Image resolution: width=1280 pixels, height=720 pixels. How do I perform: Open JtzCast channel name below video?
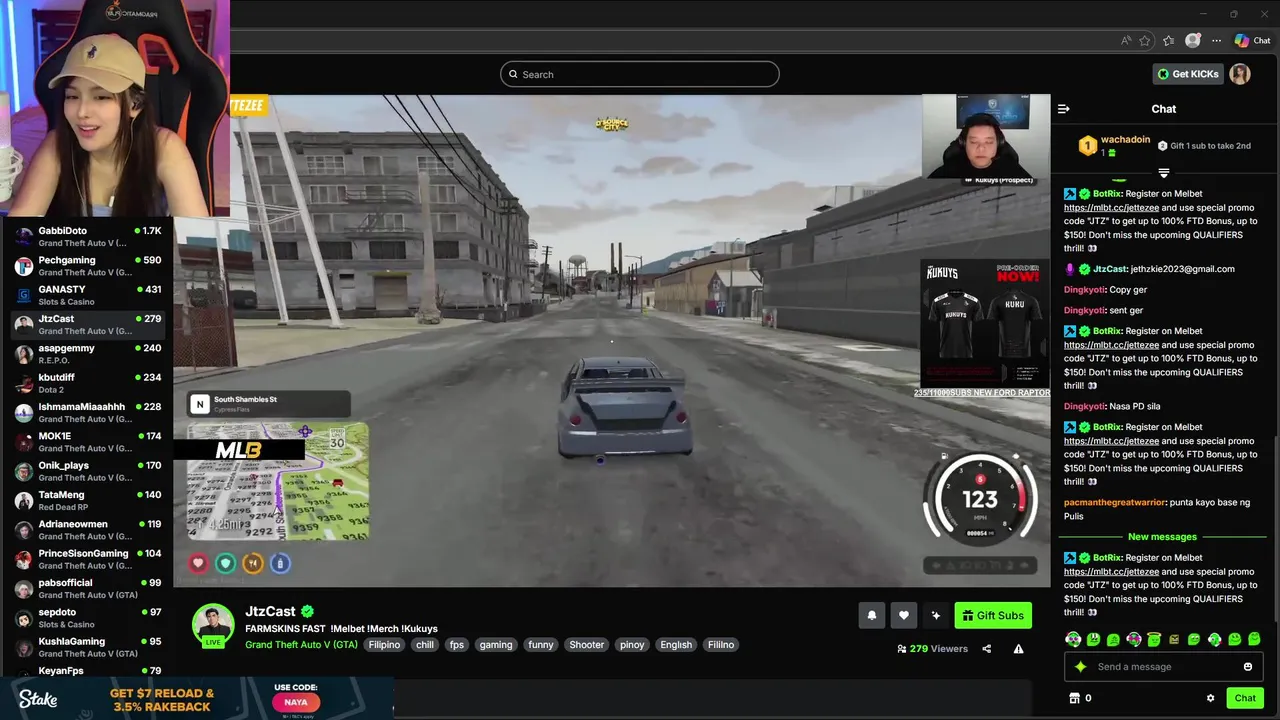point(270,611)
